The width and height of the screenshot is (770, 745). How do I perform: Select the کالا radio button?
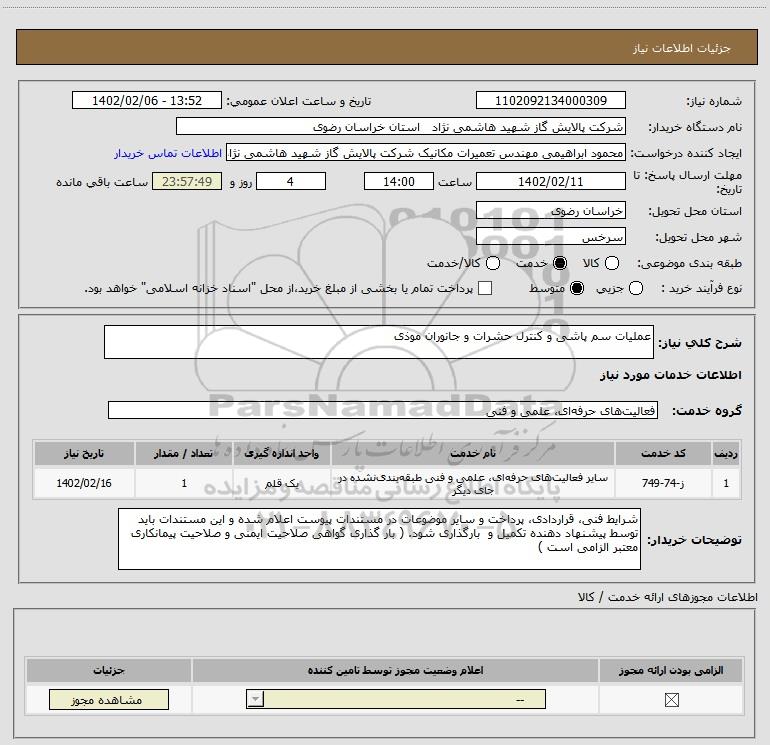611,263
